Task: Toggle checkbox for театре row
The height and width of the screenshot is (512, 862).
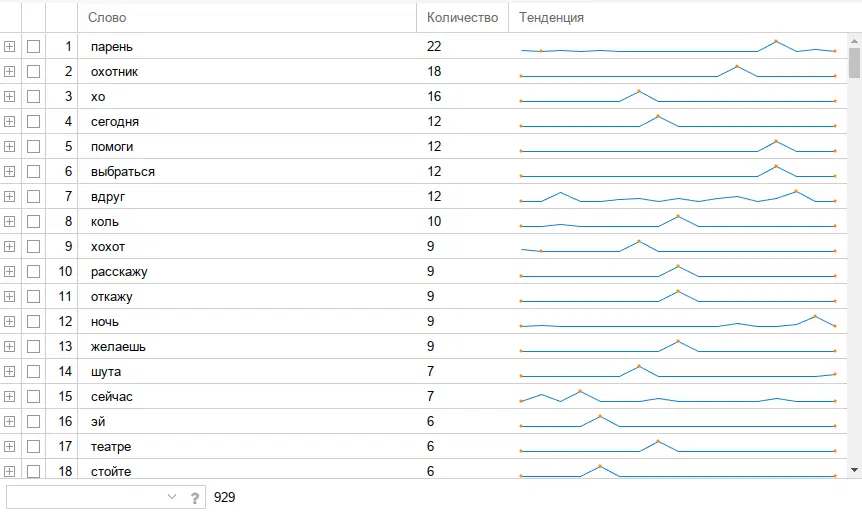Action: click(x=34, y=446)
